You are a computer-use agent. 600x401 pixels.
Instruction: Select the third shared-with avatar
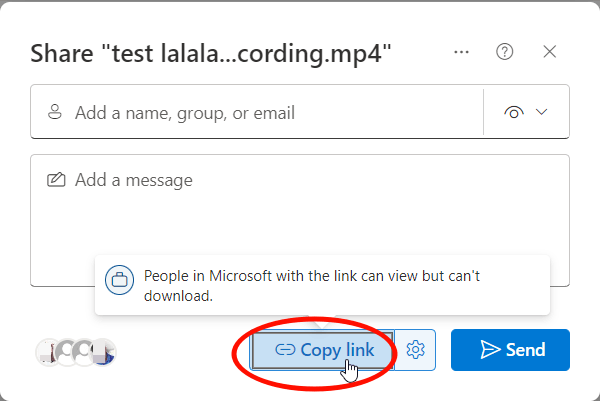click(83, 352)
